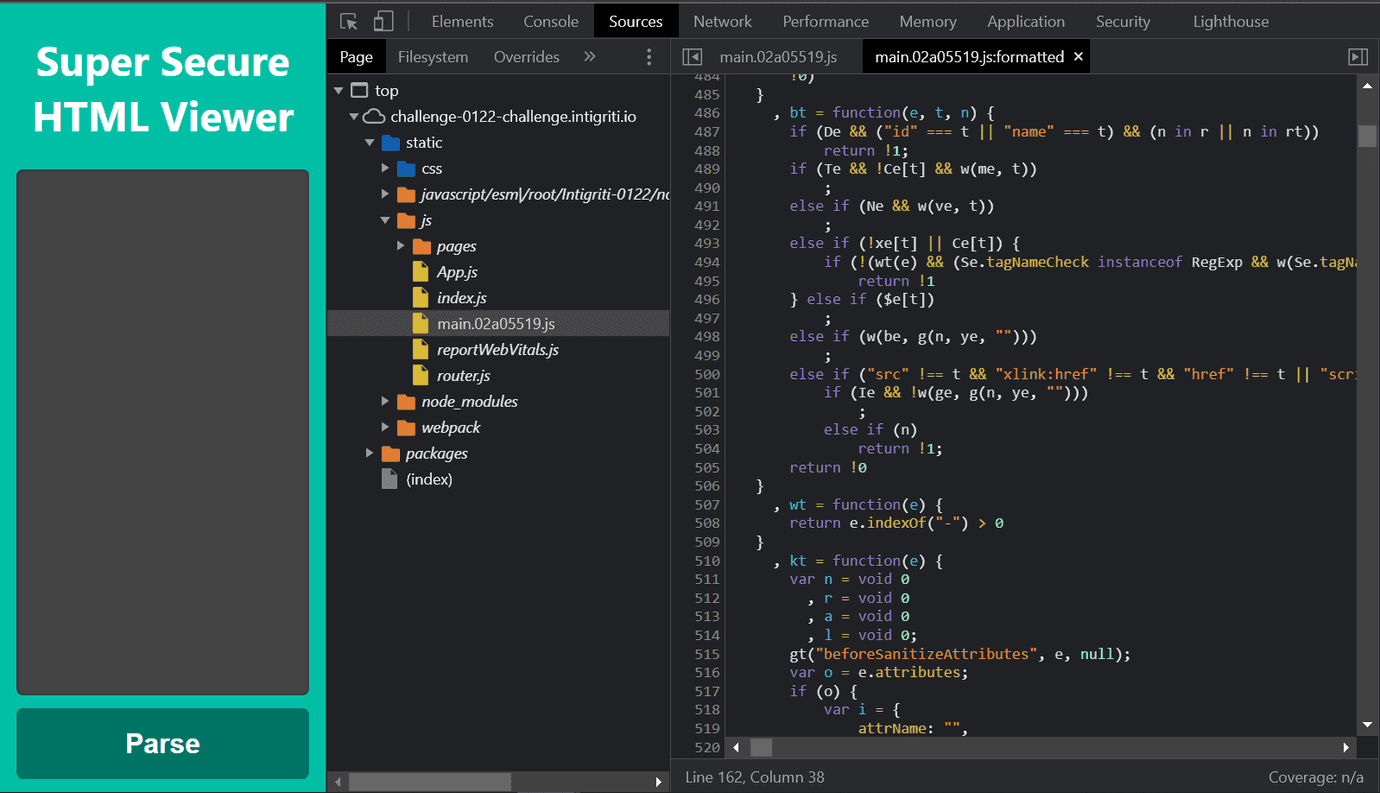Screen dimensions: 1380x793
Task: Select the main.02a05519.js file in tree
Action: (x=495, y=323)
